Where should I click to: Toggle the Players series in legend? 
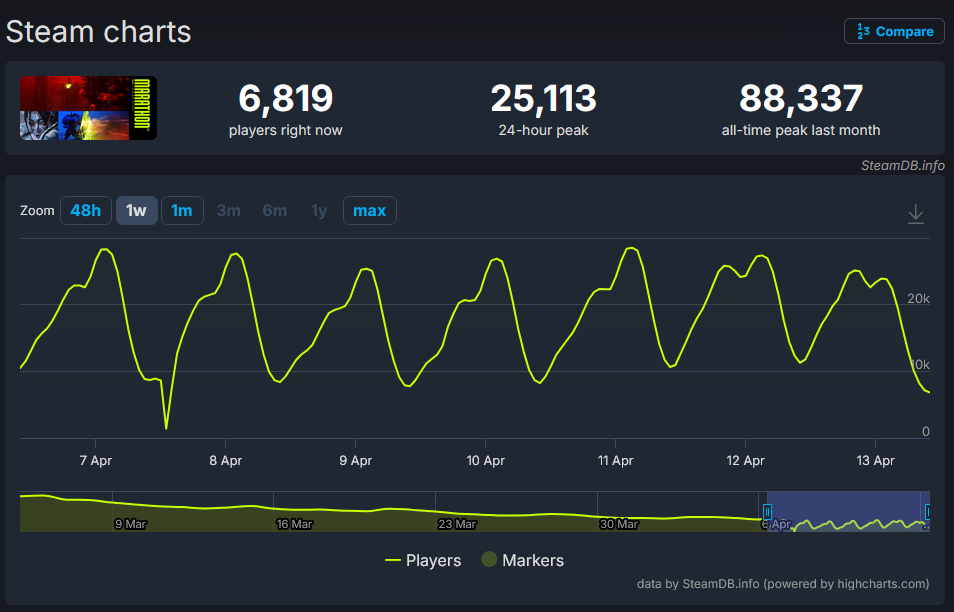click(423, 560)
